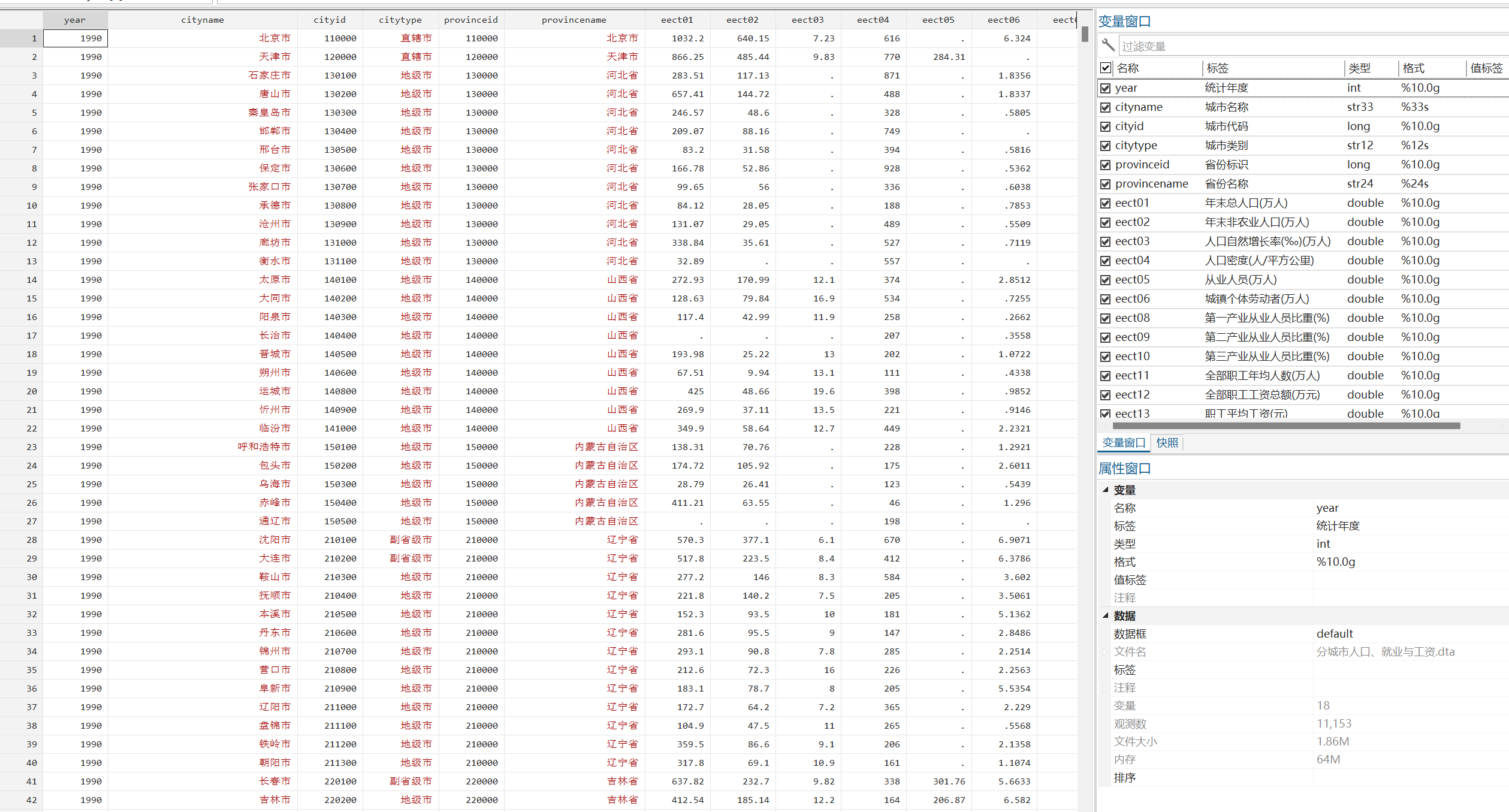The height and width of the screenshot is (812, 1509).
Task: Click the data grid vertical scrollbar thumb
Action: pyautogui.click(x=1085, y=34)
